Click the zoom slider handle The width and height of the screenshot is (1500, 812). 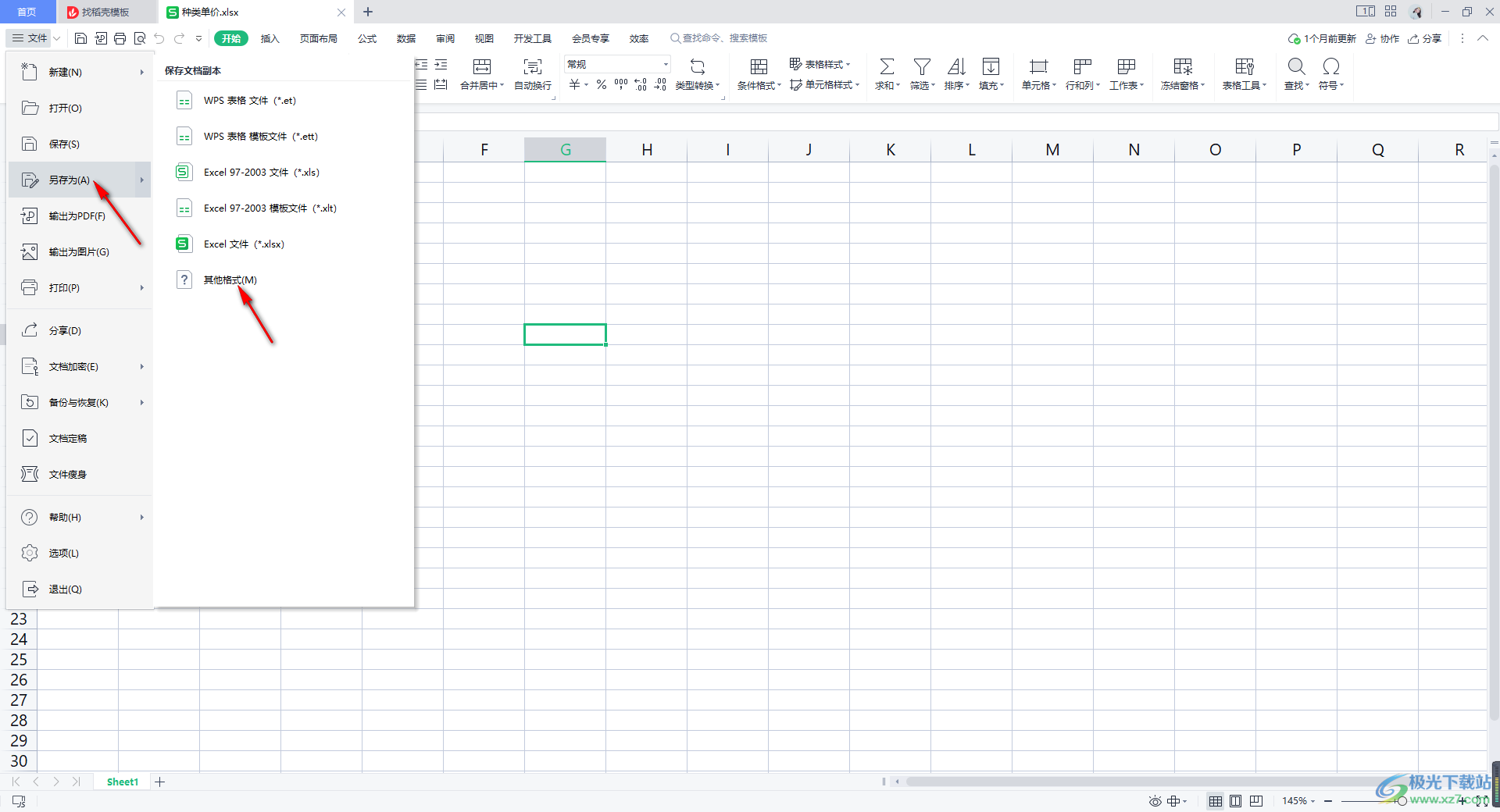[1402, 801]
